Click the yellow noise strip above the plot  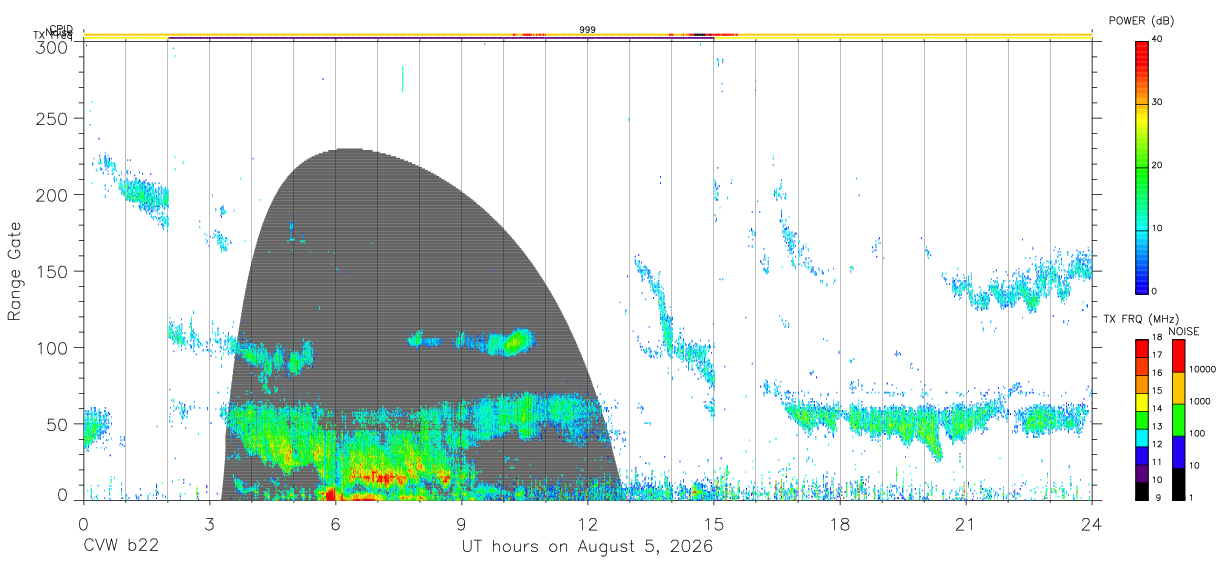[x=588, y=35]
